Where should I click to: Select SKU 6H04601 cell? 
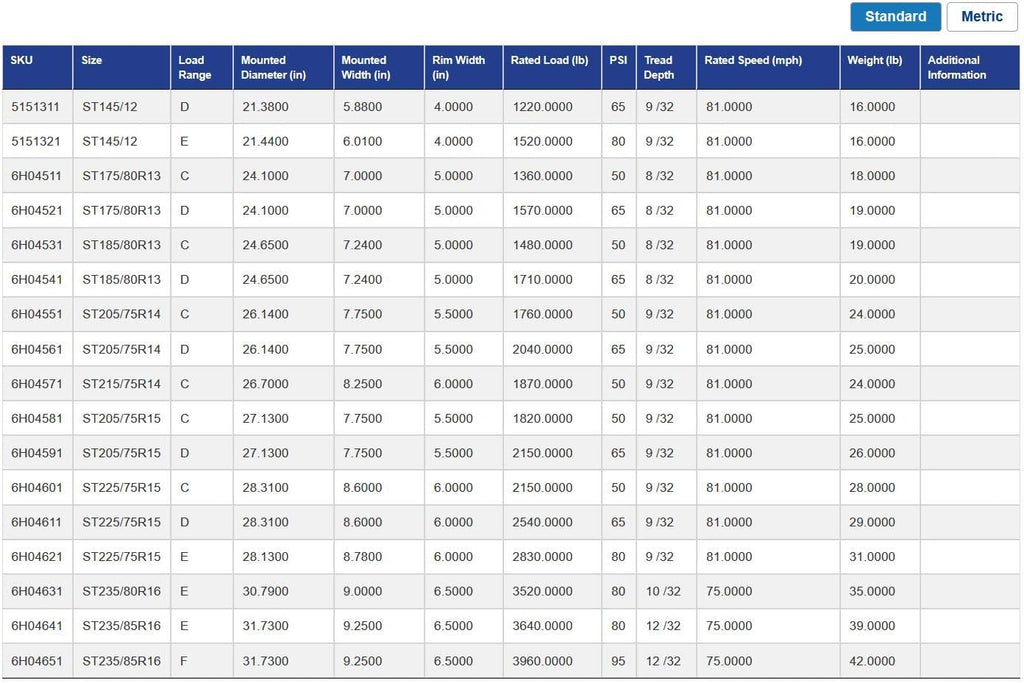pyautogui.click(x=37, y=488)
